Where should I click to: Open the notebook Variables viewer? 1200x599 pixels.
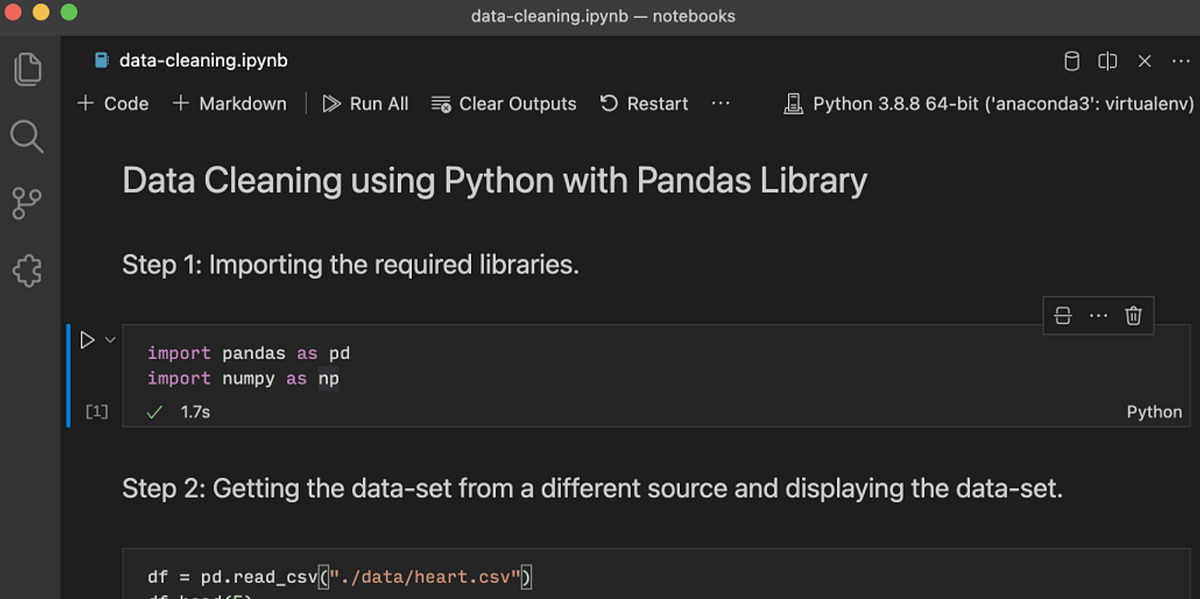(1071, 61)
